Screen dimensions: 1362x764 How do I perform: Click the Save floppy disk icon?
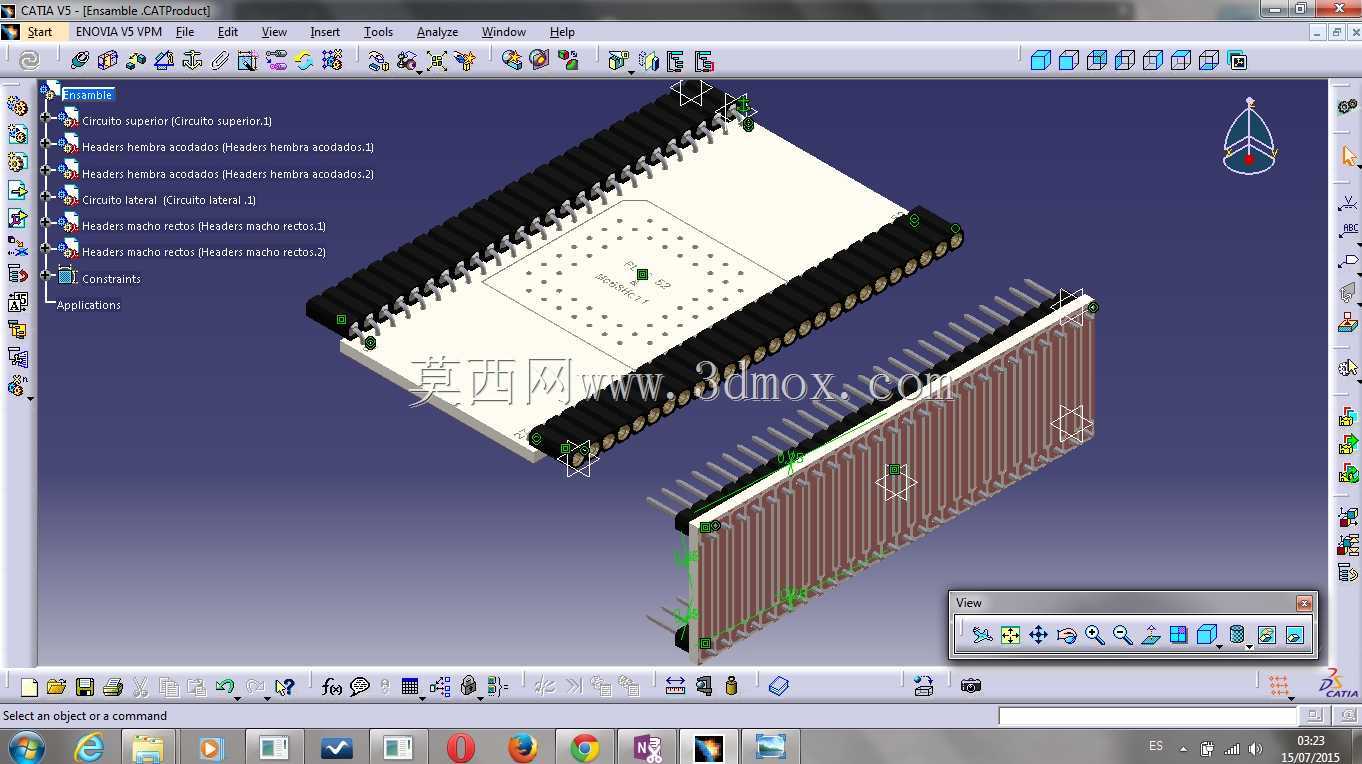tap(84, 686)
